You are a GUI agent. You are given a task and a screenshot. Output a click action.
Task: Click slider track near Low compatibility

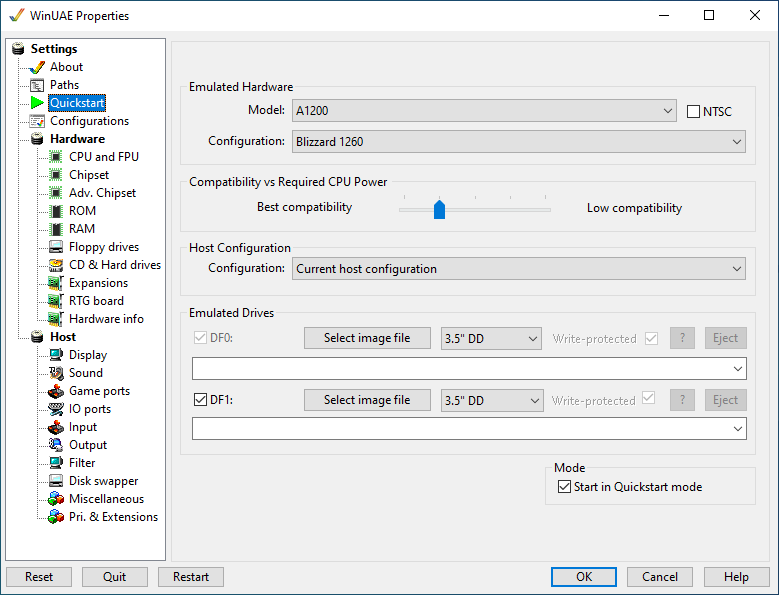coord(545,210)
